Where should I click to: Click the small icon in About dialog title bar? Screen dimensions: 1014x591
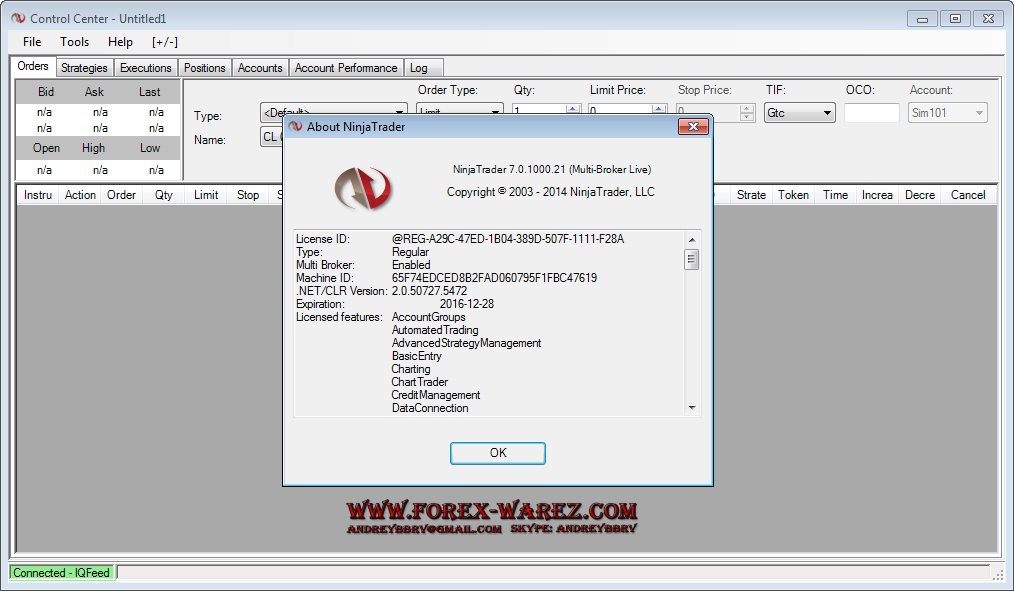pyautogui.click(x=295, y=127)
